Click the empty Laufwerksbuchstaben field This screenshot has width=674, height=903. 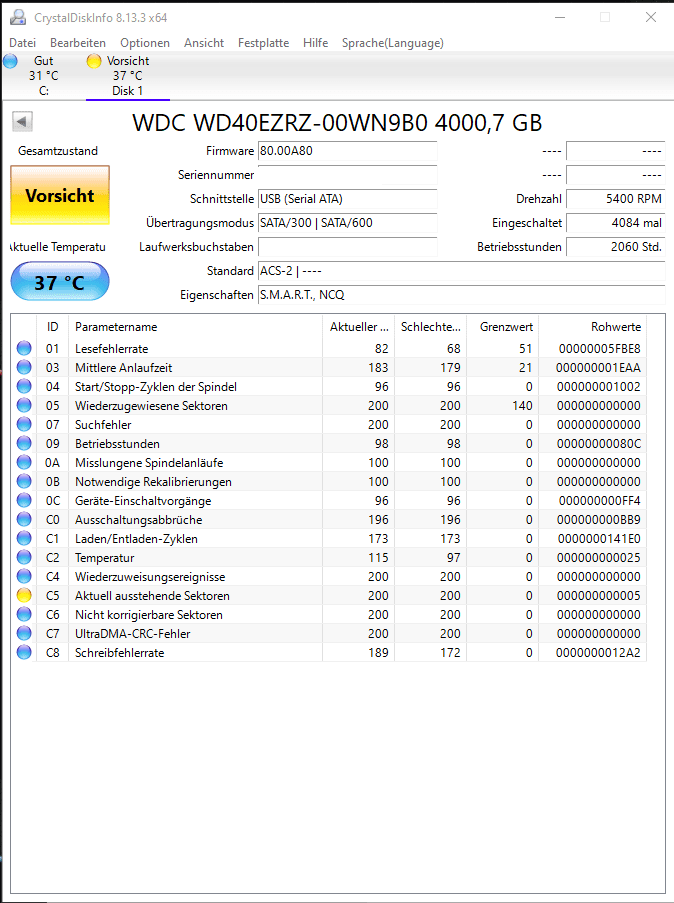tap(347, 247)
